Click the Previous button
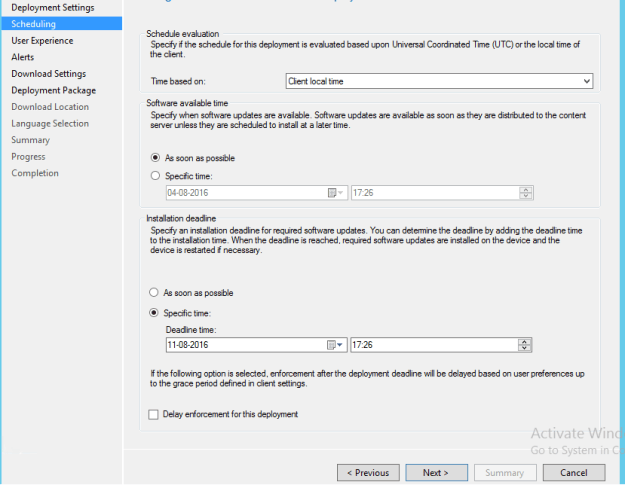Viewport: 625px width, 485px height. pyautogui.click(x=368, y=473)
